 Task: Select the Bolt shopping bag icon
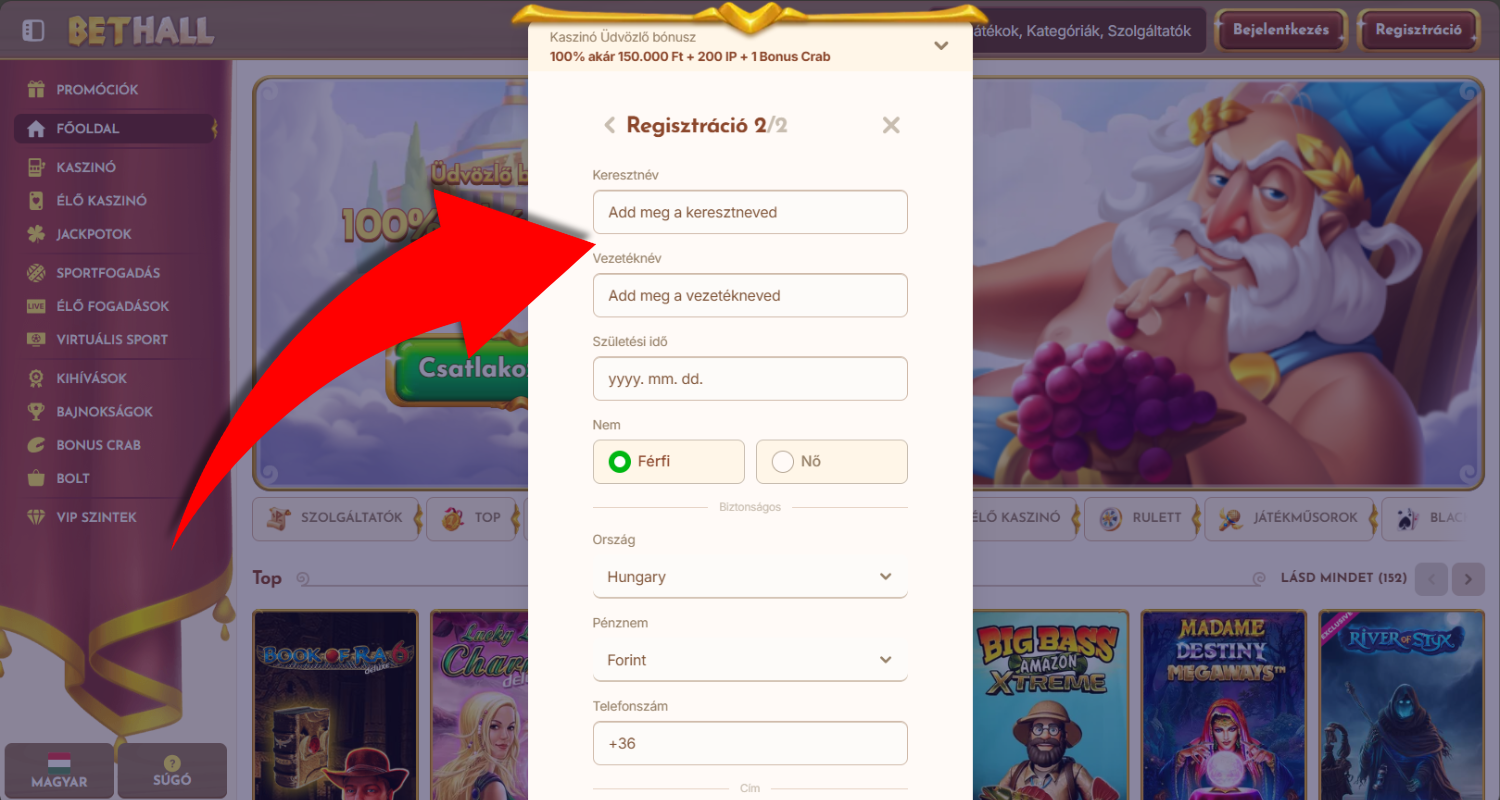tap(36, 478)
